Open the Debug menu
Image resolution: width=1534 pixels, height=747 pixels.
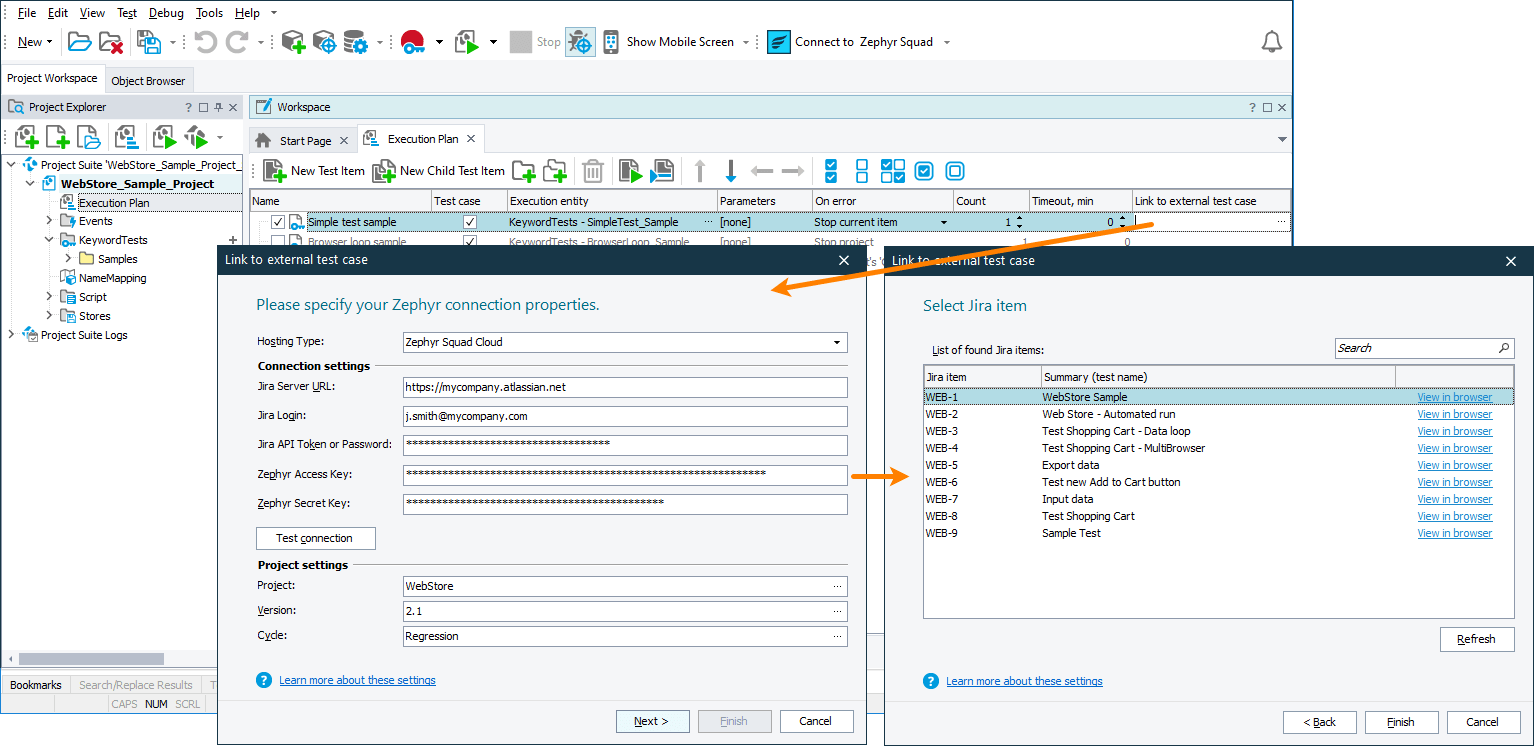165,12
